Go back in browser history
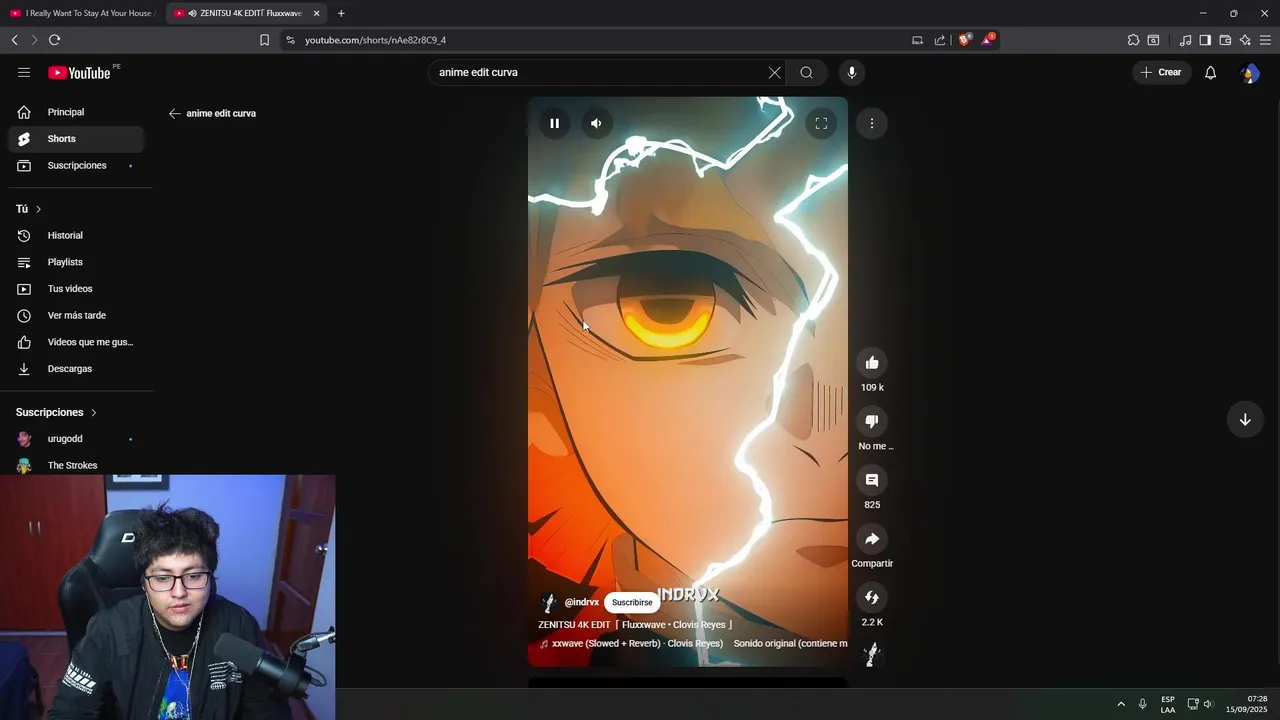 [14, 40]
